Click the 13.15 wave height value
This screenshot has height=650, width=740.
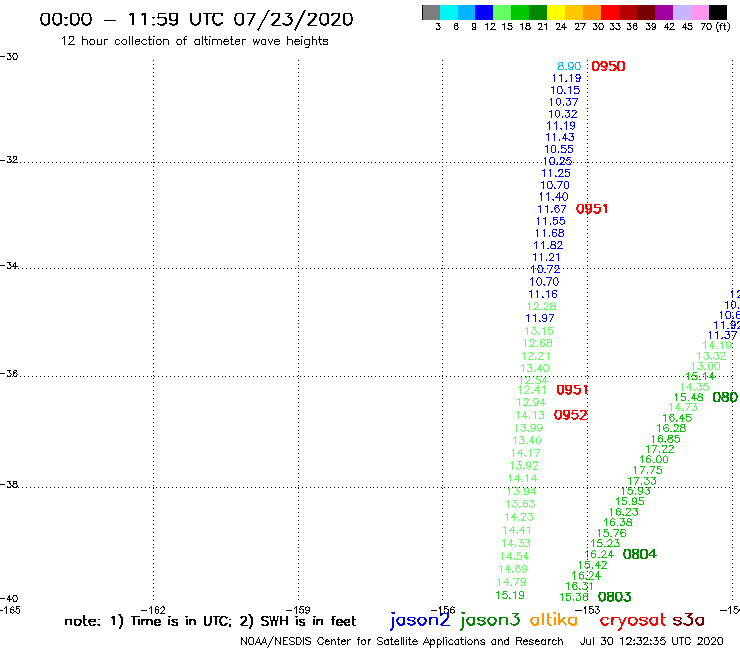click(538, 331)
